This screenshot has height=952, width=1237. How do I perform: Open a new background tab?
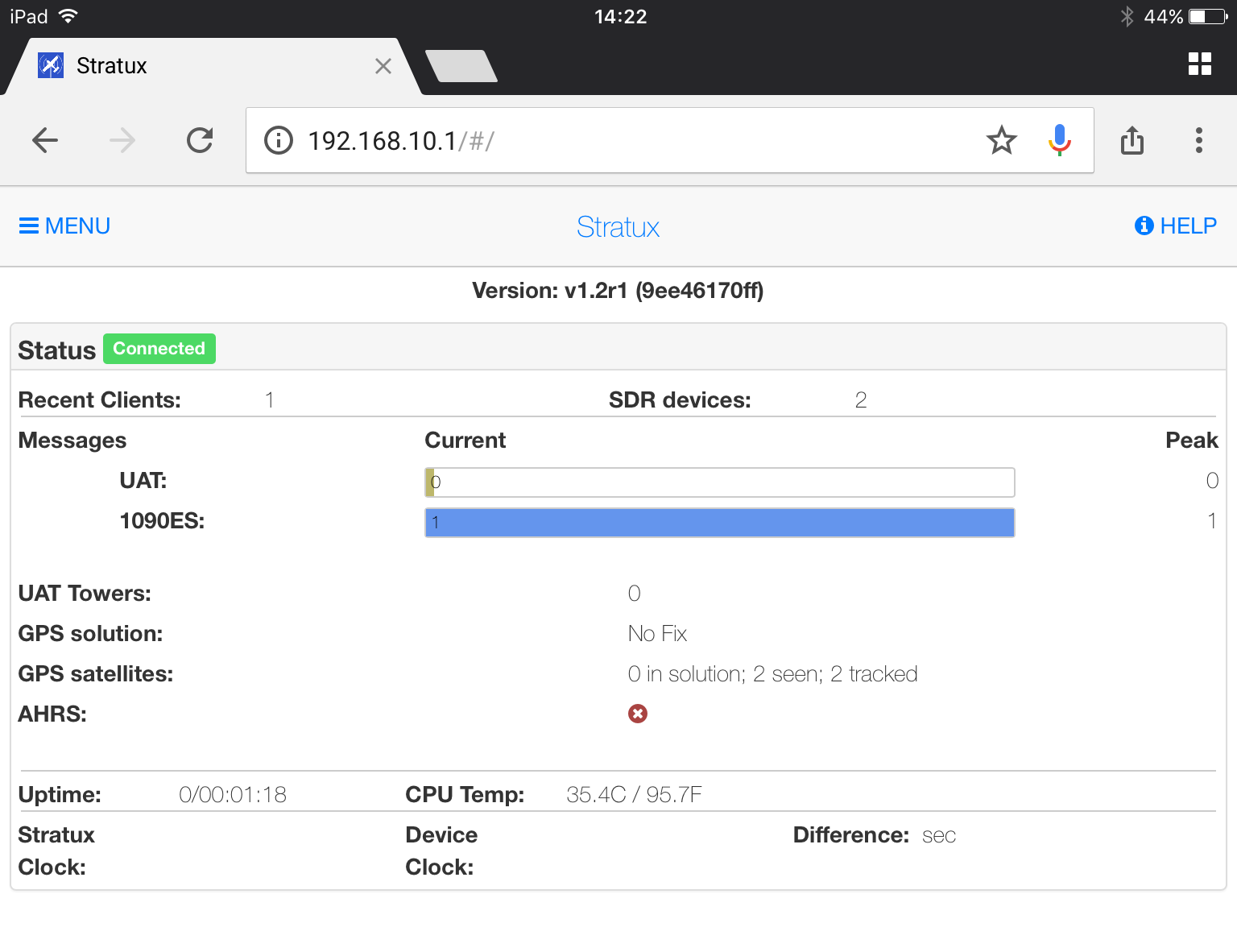coord(461,66)
